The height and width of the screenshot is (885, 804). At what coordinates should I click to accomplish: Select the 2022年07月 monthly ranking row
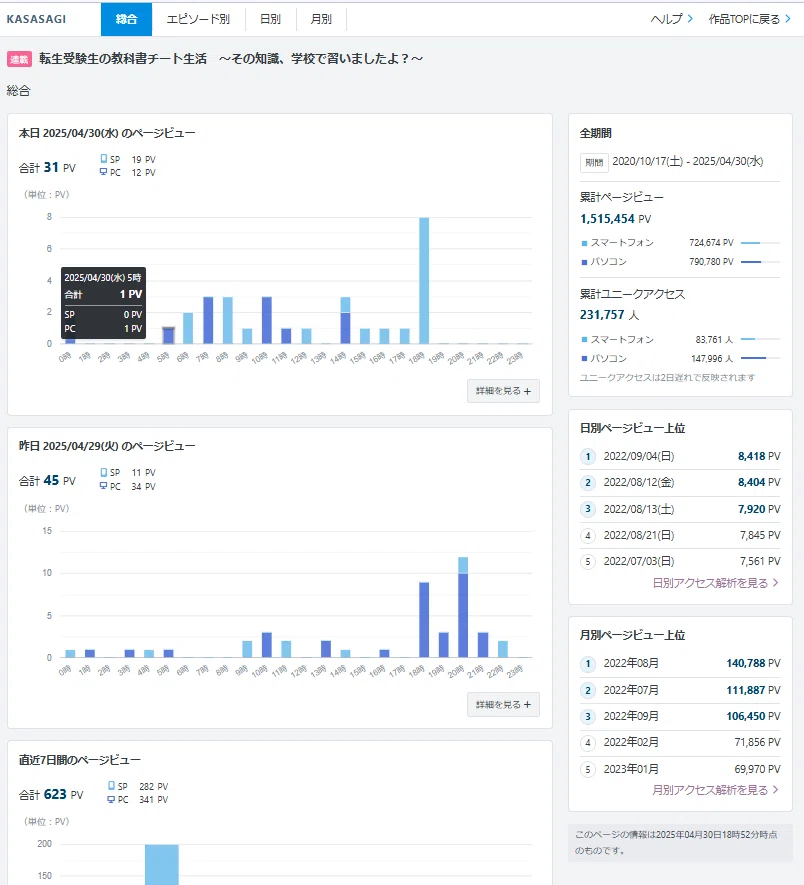(x=680, y=690)
